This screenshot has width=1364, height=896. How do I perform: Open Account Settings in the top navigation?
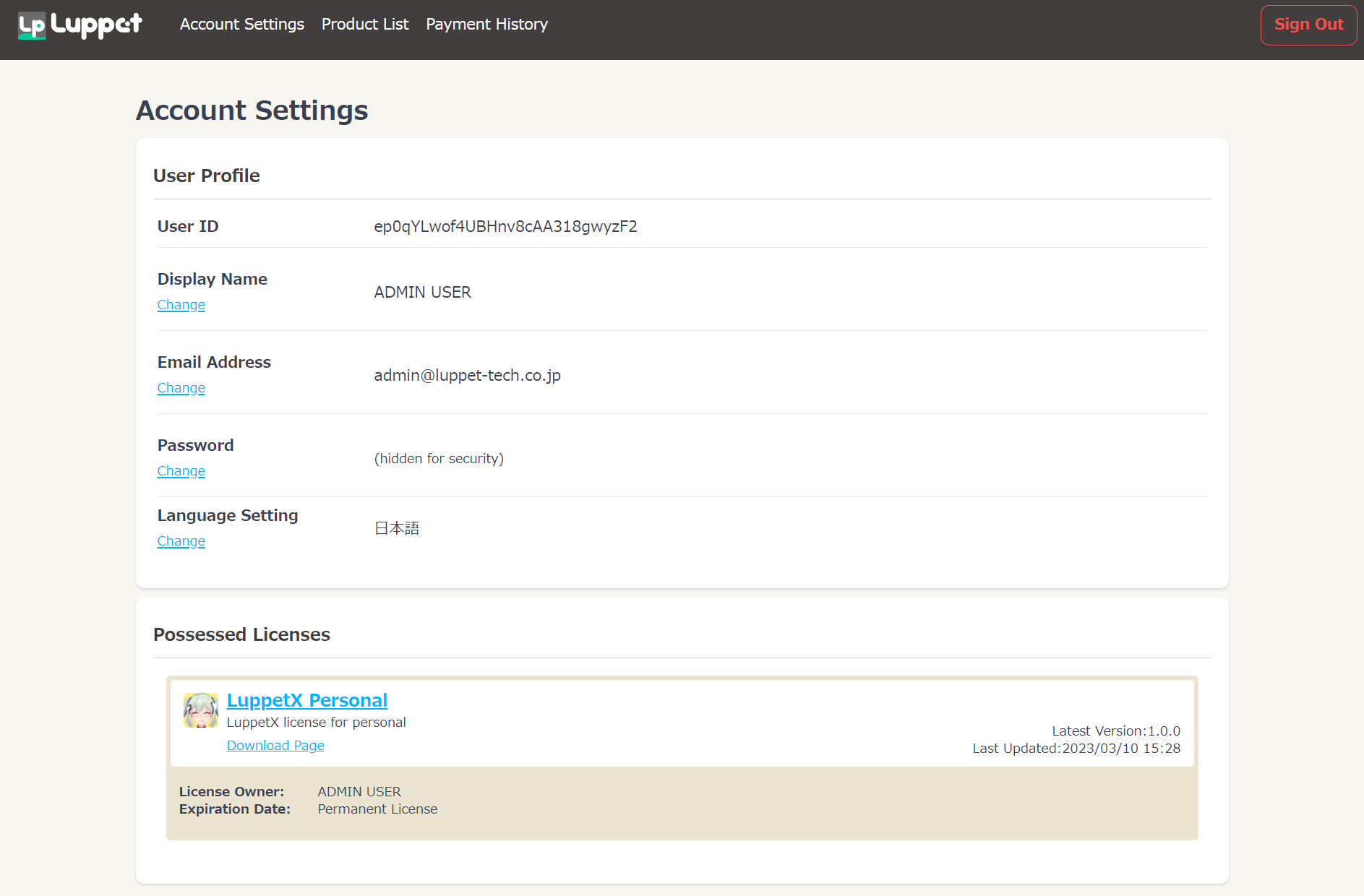coord(241,24)
